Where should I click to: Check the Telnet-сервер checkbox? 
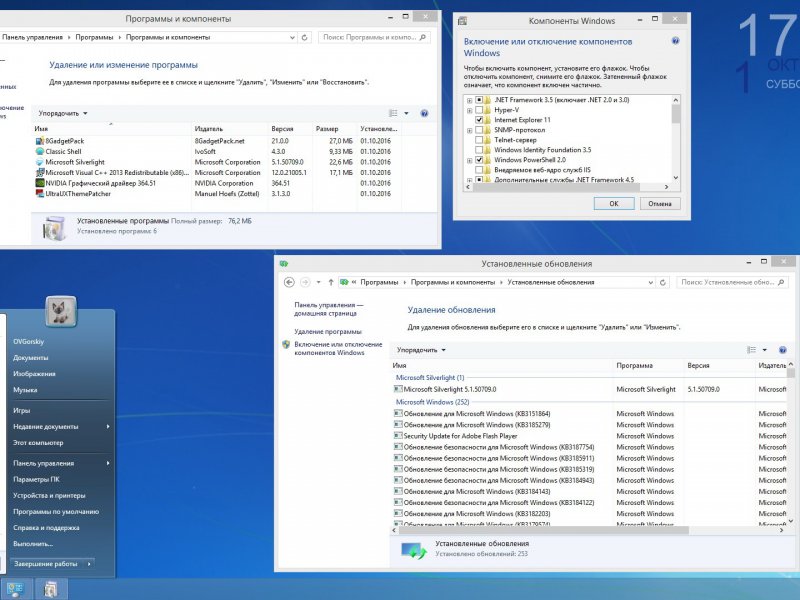point(479,140)
